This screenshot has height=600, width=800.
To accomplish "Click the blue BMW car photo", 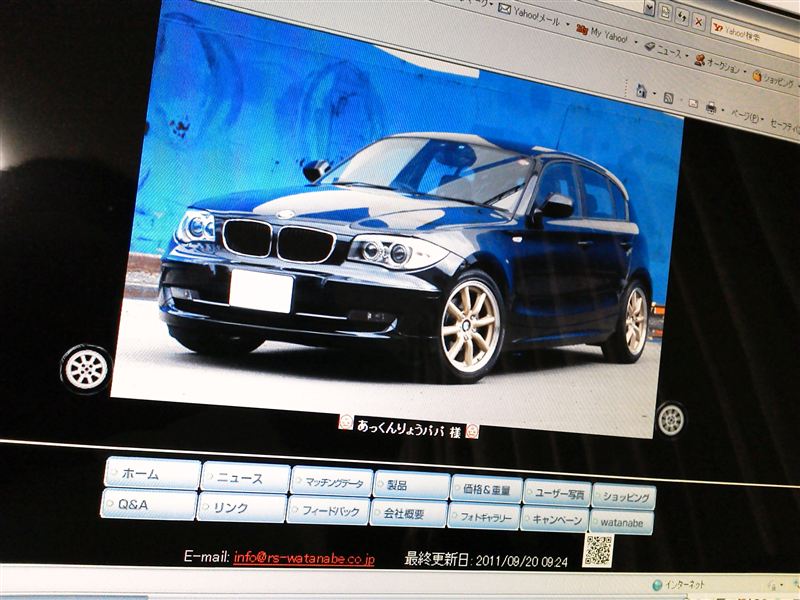I will click(397, 219).
